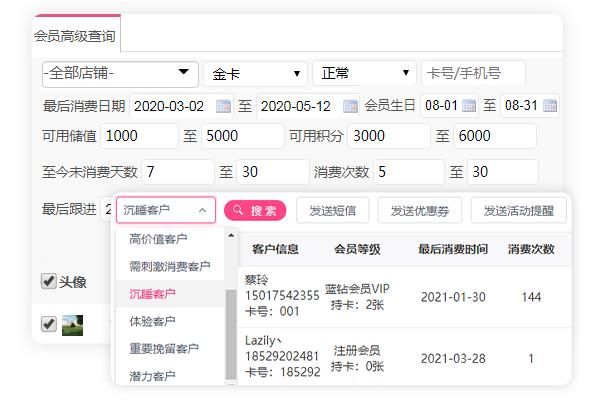Image resolution: width=596 pixels, height=407 pixels.
Task: Open calendar for birthday start 08-01
Action: (469, 105)
